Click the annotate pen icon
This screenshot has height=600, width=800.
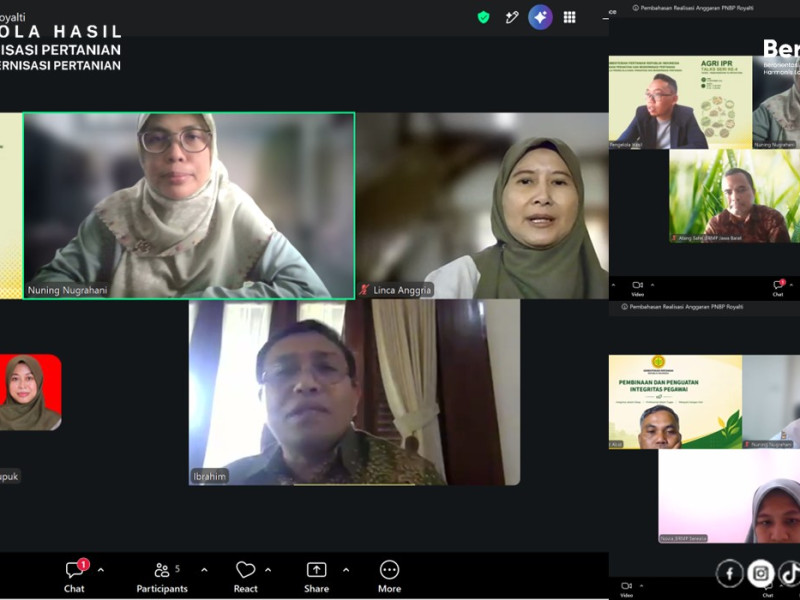coord(512,17)
